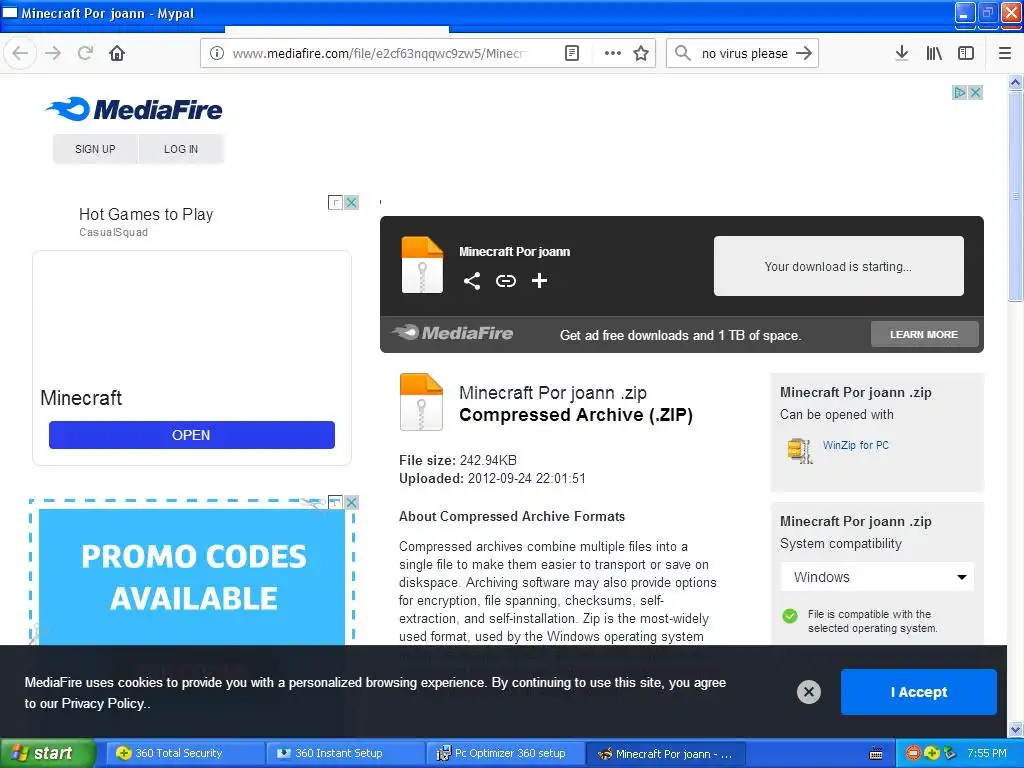Viewport: 1024px width, 768px height.
Task: Click the blue OPEN Minecraft button
Action: [191, 435]
